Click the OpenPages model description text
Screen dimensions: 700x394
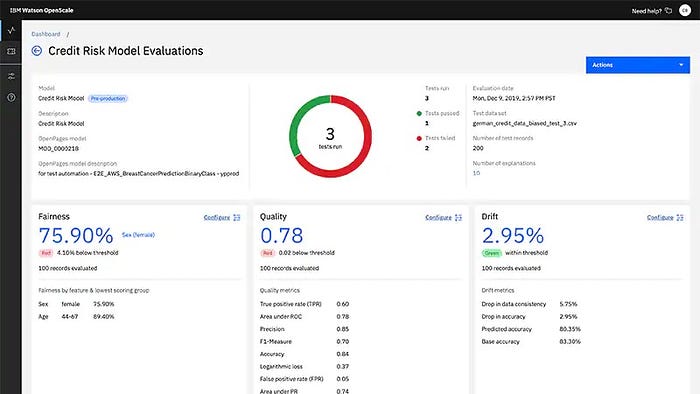[139, 174]
